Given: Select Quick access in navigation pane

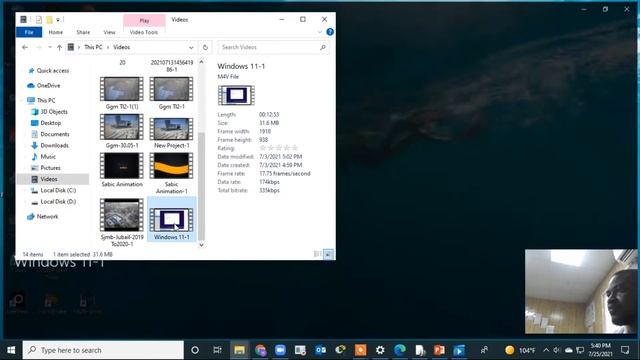Looking at the screenshot, I should point(53,71).
